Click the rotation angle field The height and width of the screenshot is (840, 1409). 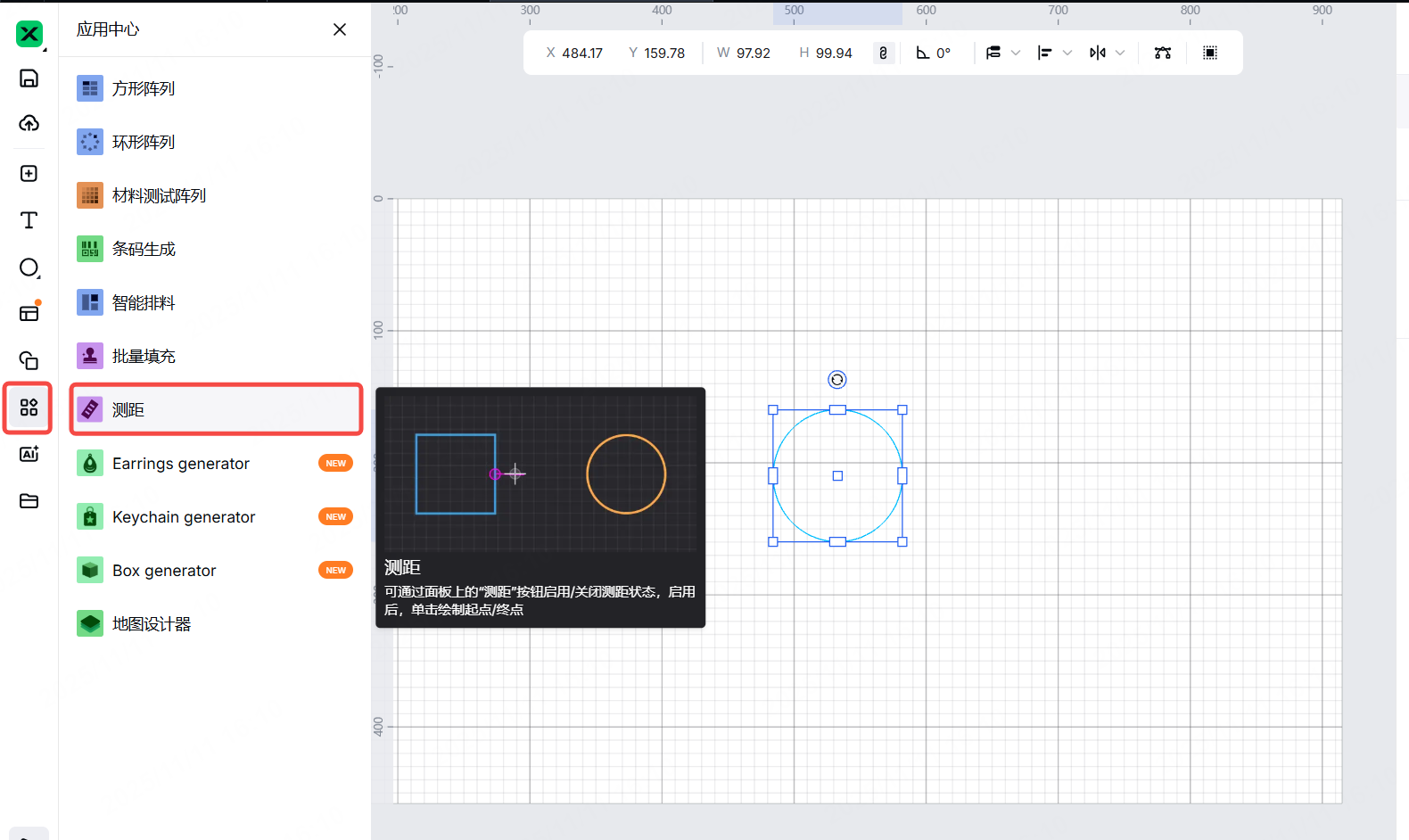pos(943,53)
